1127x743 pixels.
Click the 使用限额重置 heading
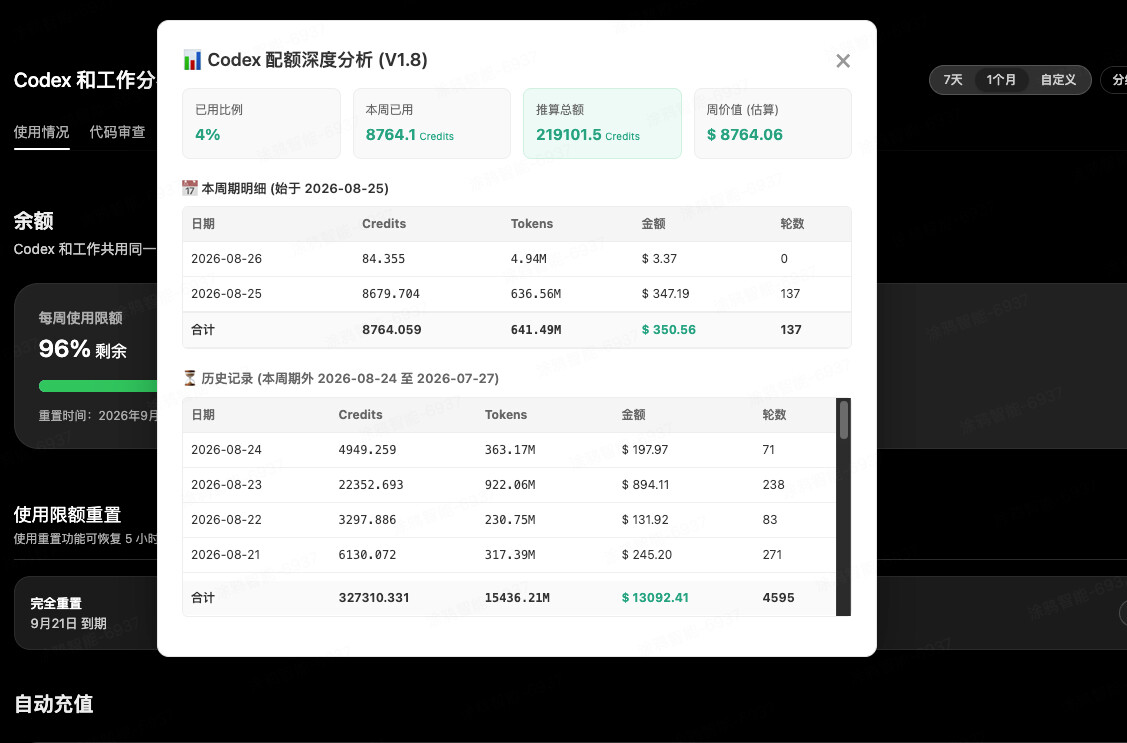68,514
